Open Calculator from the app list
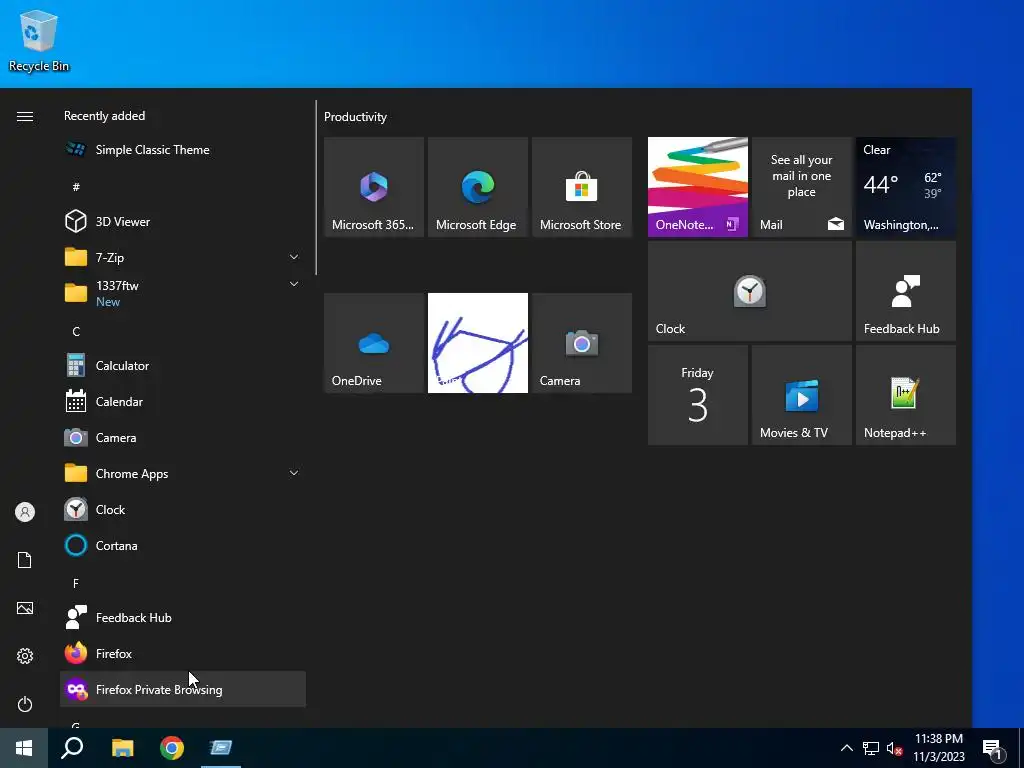This screenshot has width=1024, height=768. (x=183, y=366)
